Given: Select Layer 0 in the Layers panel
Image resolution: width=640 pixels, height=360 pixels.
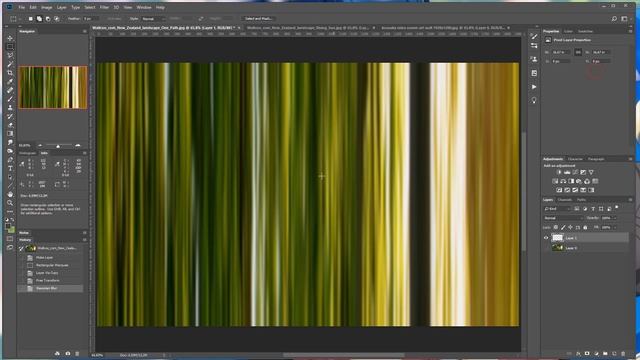Looking at the screenshot, I should (586, 248).
